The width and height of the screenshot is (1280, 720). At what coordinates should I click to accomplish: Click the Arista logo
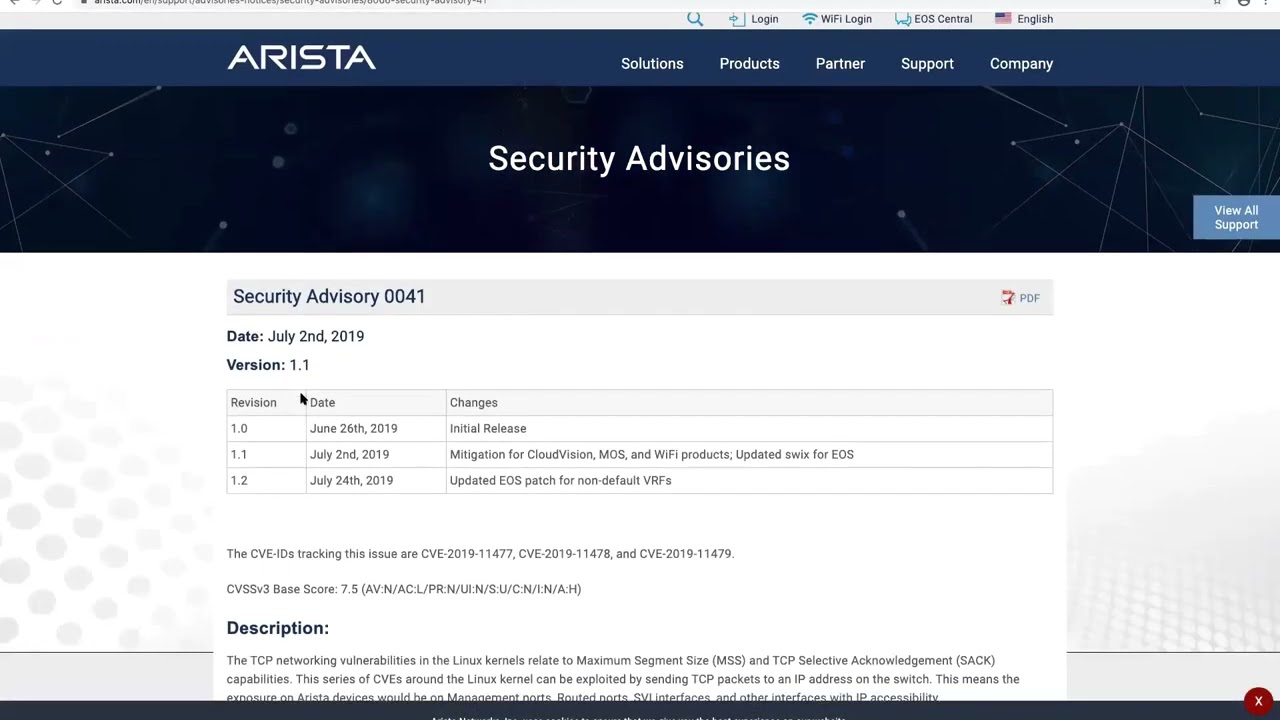pyautogui.click(x=302, y=58)
